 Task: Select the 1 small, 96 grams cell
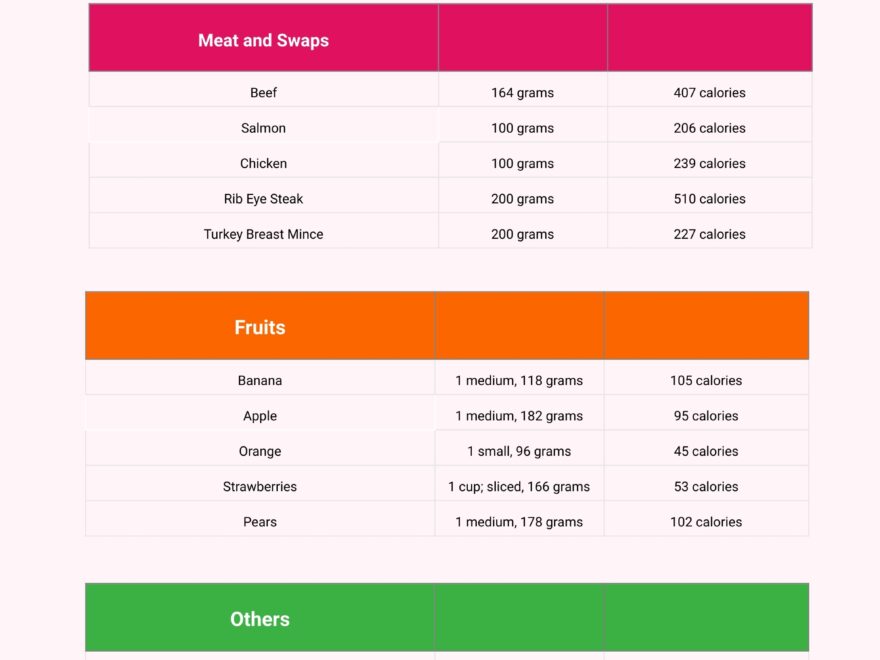(x=519, y=451)
